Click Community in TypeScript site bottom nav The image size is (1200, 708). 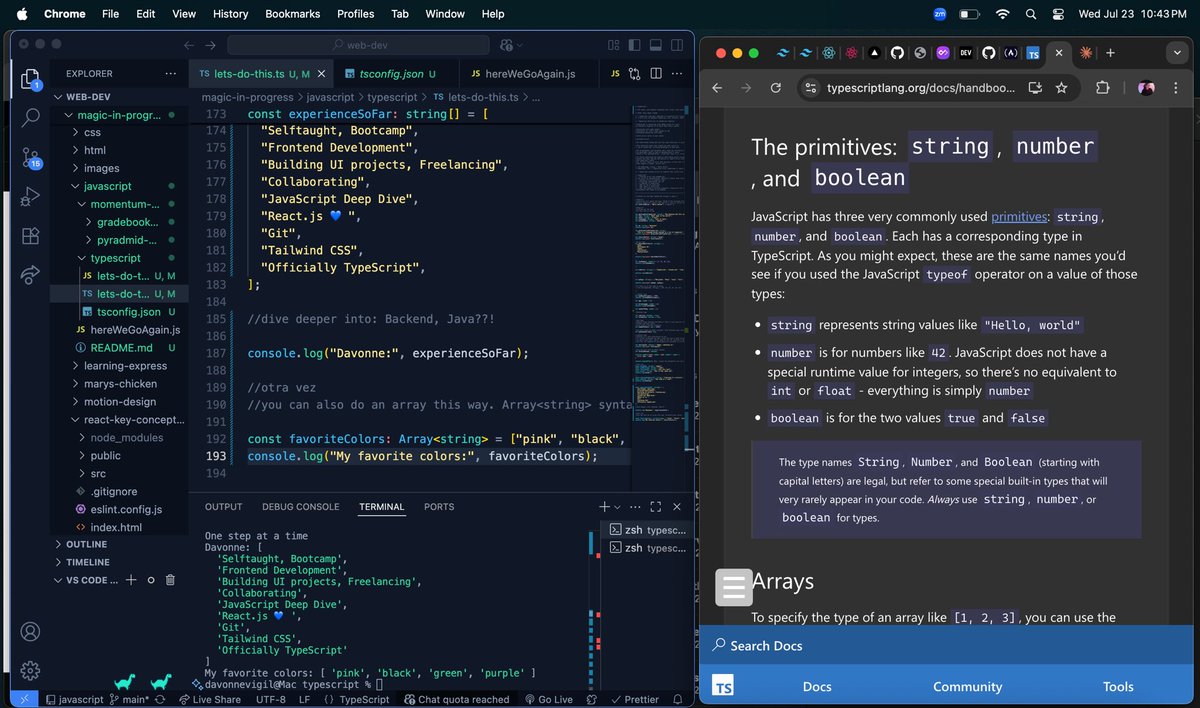point(967,686)
